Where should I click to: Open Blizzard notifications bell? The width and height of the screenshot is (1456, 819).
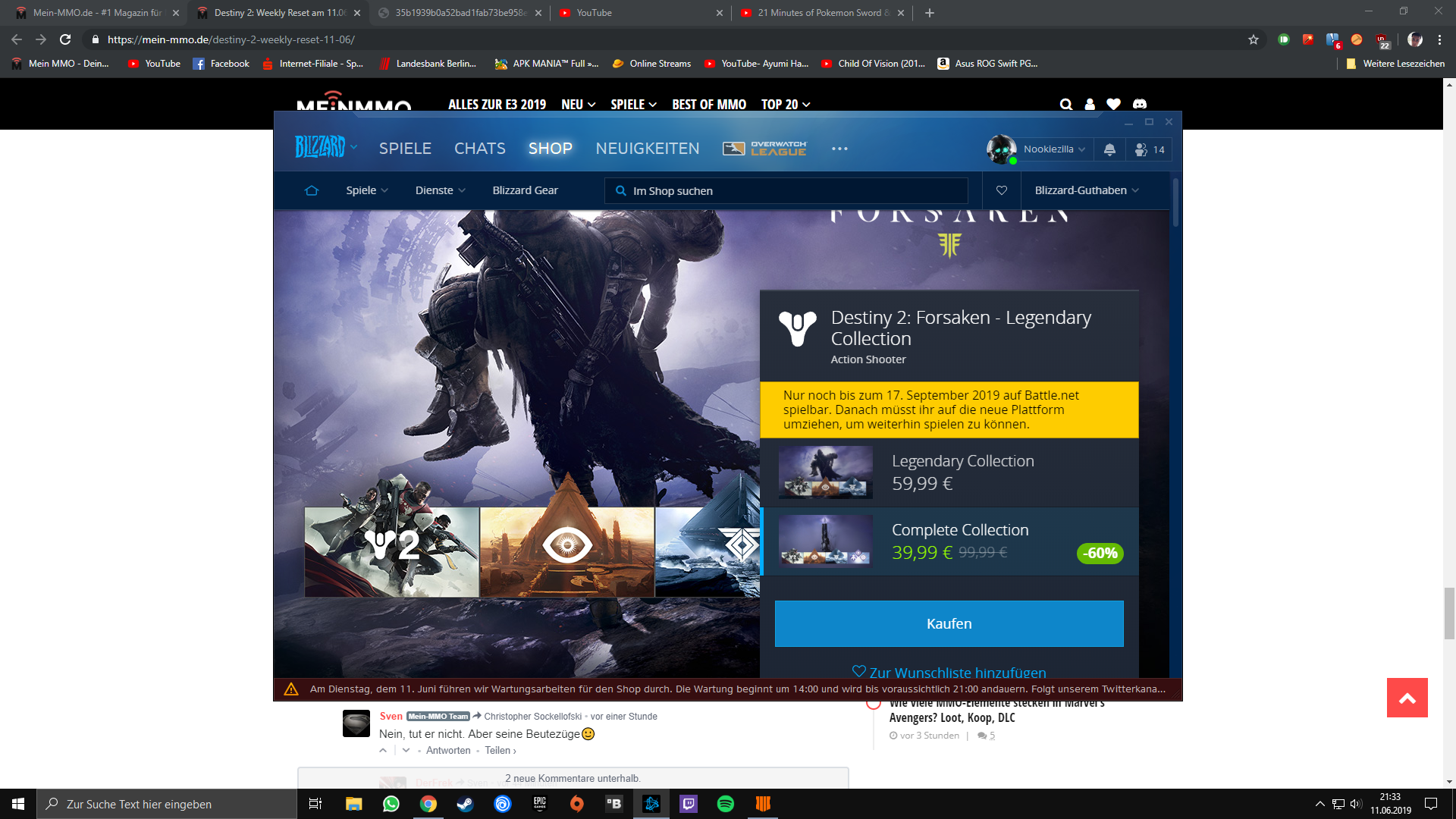coord(1109,149)
